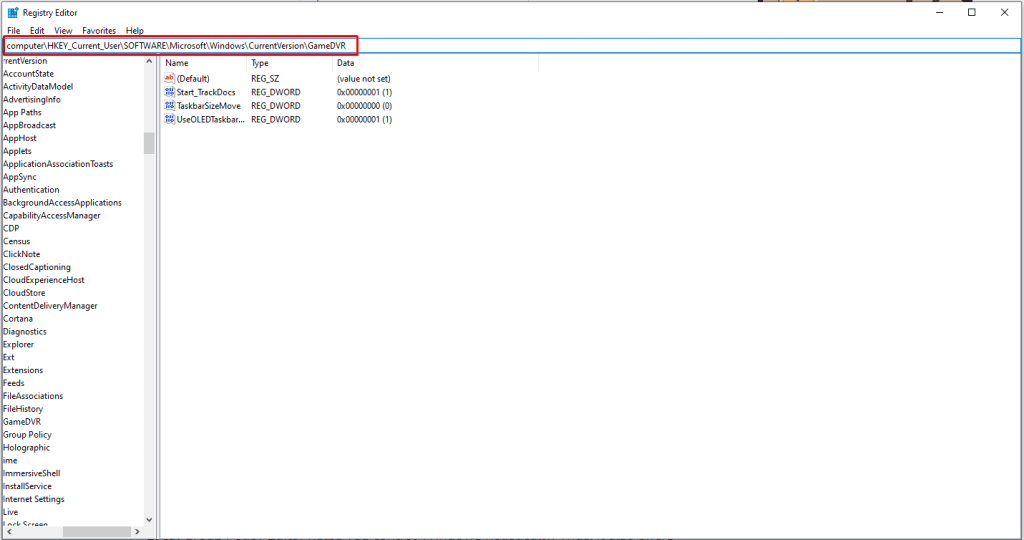
Task: Click the tree pane scroll up arrow
Action: [x=149, y=61]
